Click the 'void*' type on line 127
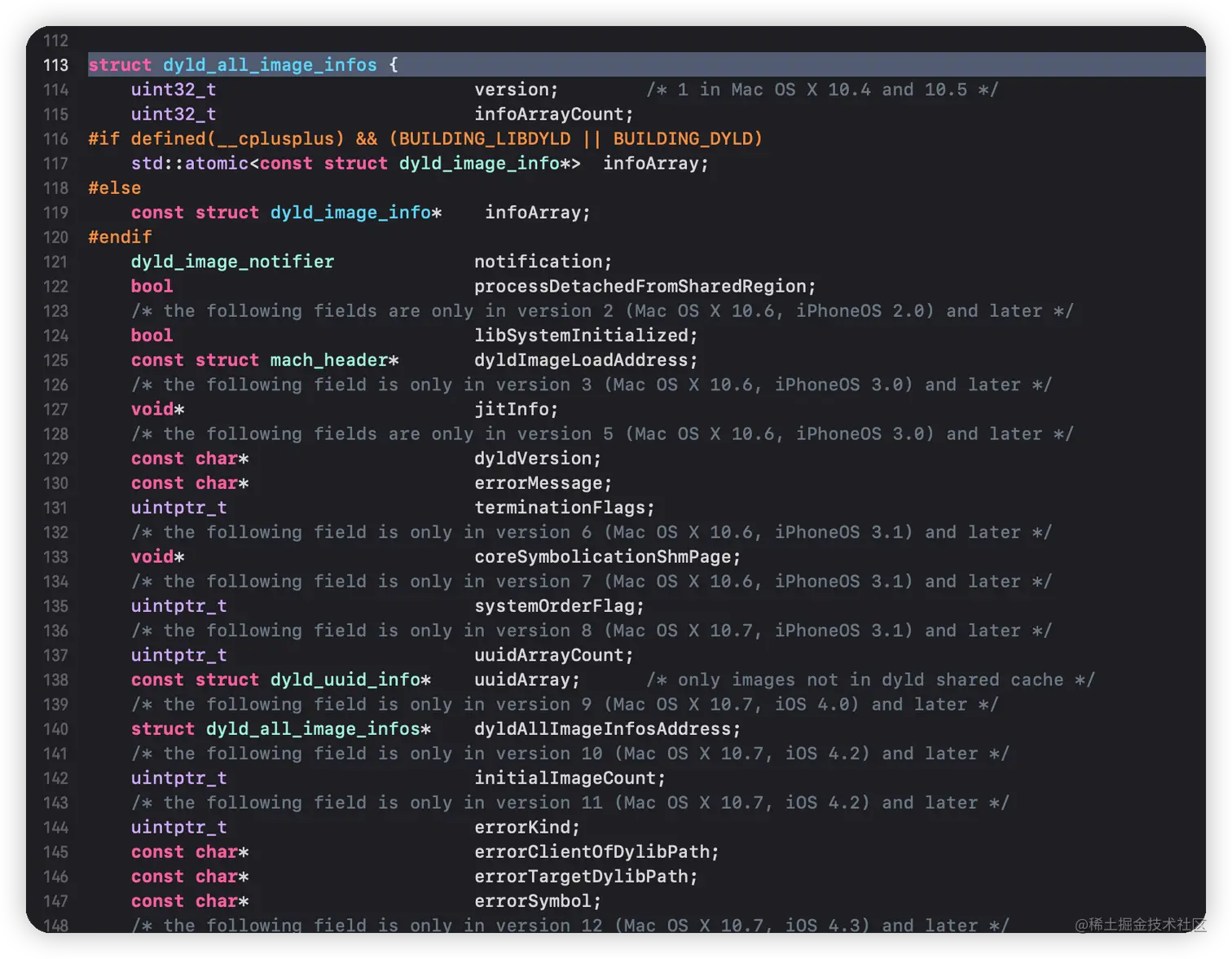1232x959 pixels. [x=158, y=409]
